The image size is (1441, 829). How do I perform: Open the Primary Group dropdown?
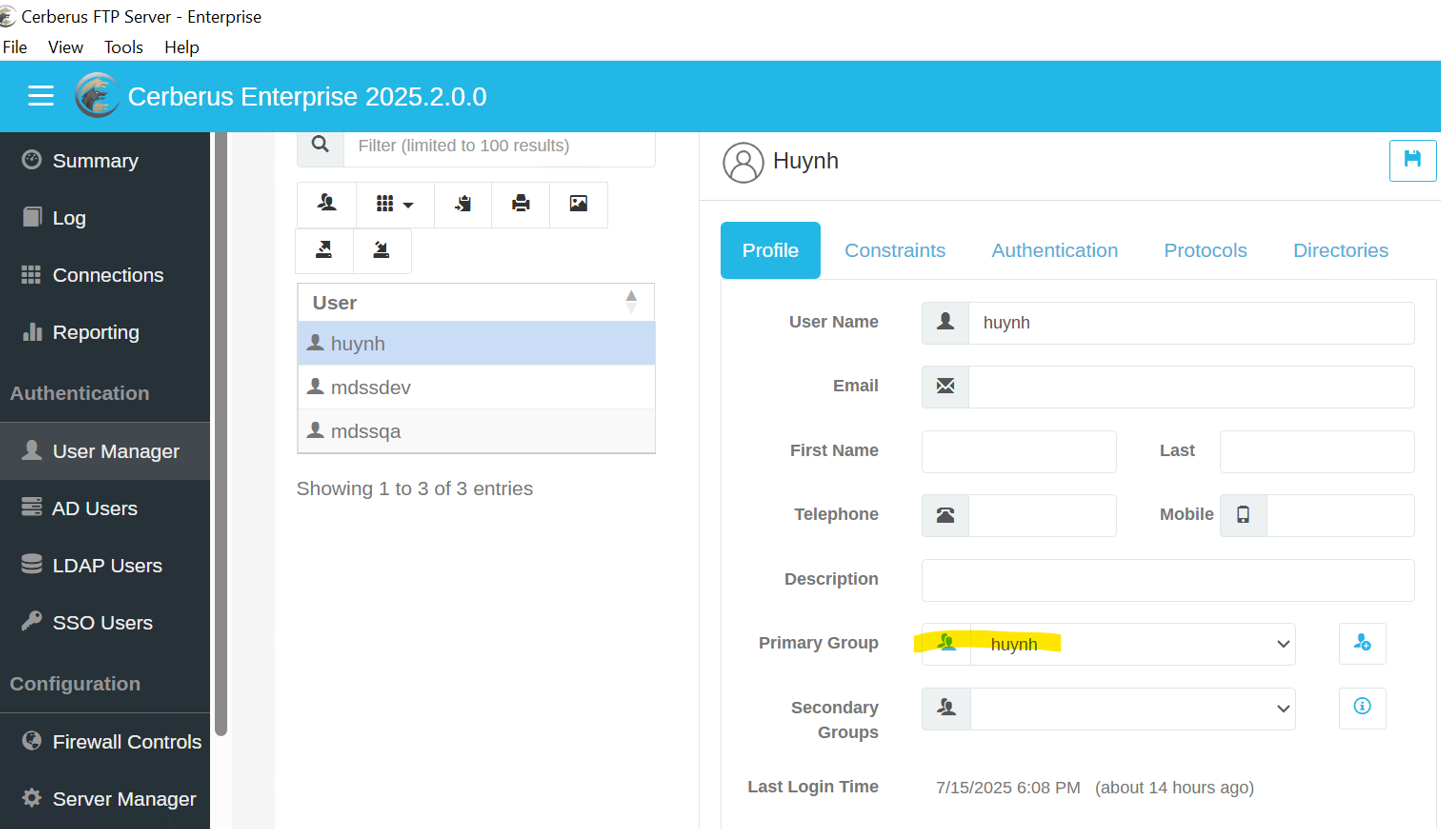click(1132, 644)
